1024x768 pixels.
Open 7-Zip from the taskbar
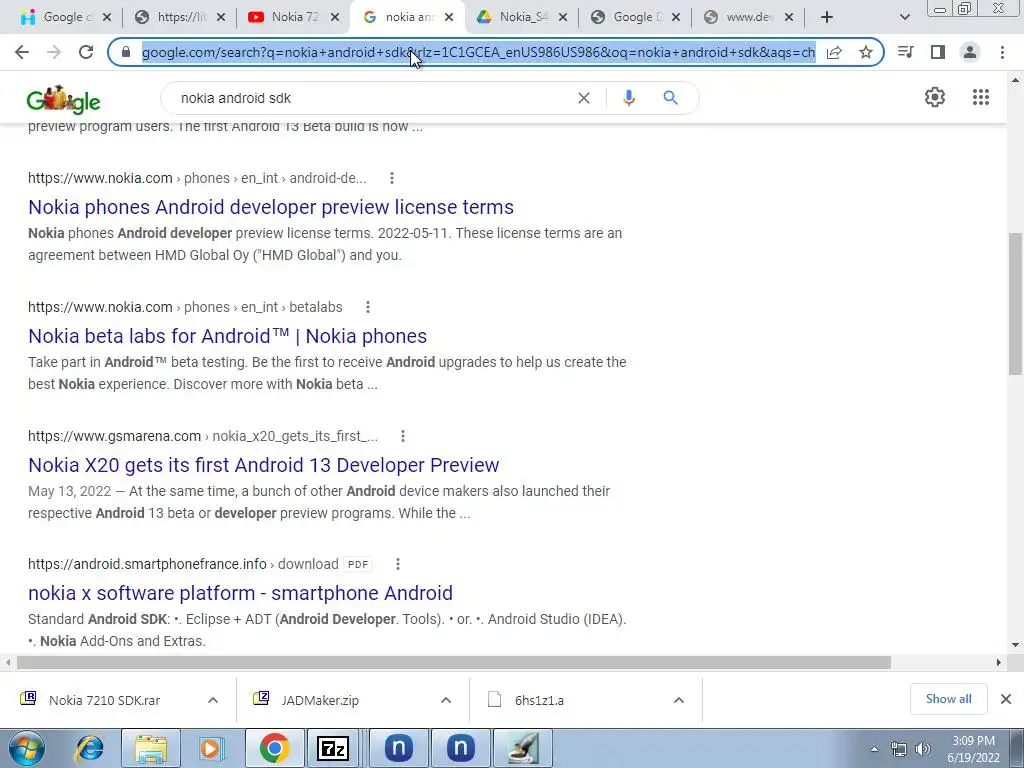[333, 748]
